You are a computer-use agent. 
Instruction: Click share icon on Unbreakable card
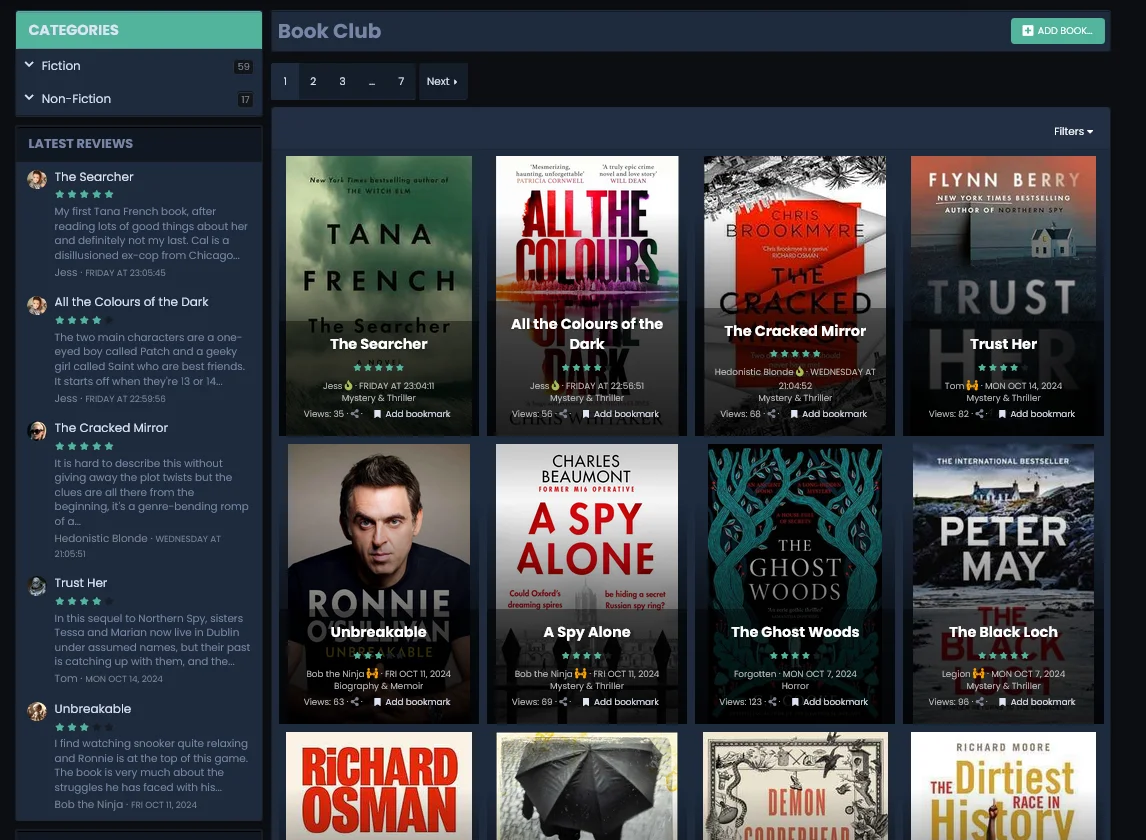pos(355,702)
